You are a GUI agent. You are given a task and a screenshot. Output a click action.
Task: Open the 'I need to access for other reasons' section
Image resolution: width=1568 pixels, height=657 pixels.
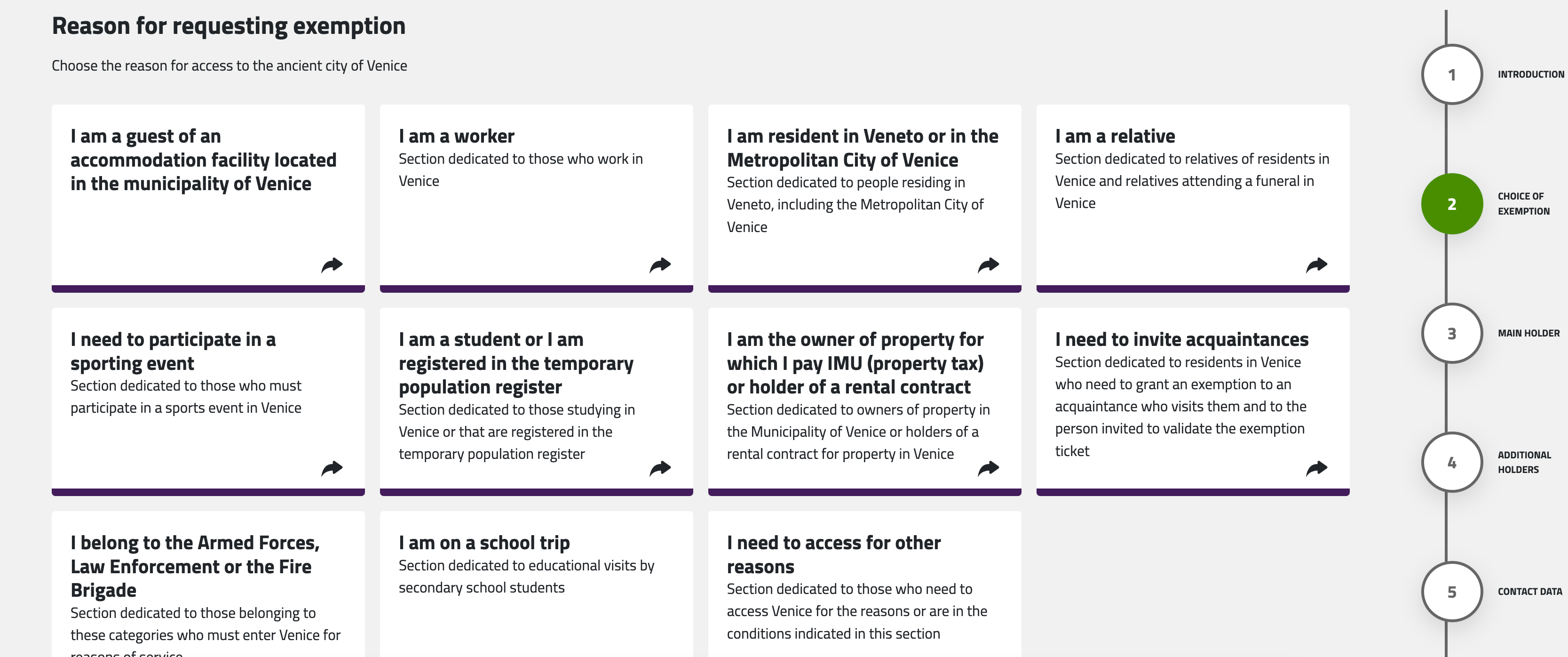click(x=865, y=585)
